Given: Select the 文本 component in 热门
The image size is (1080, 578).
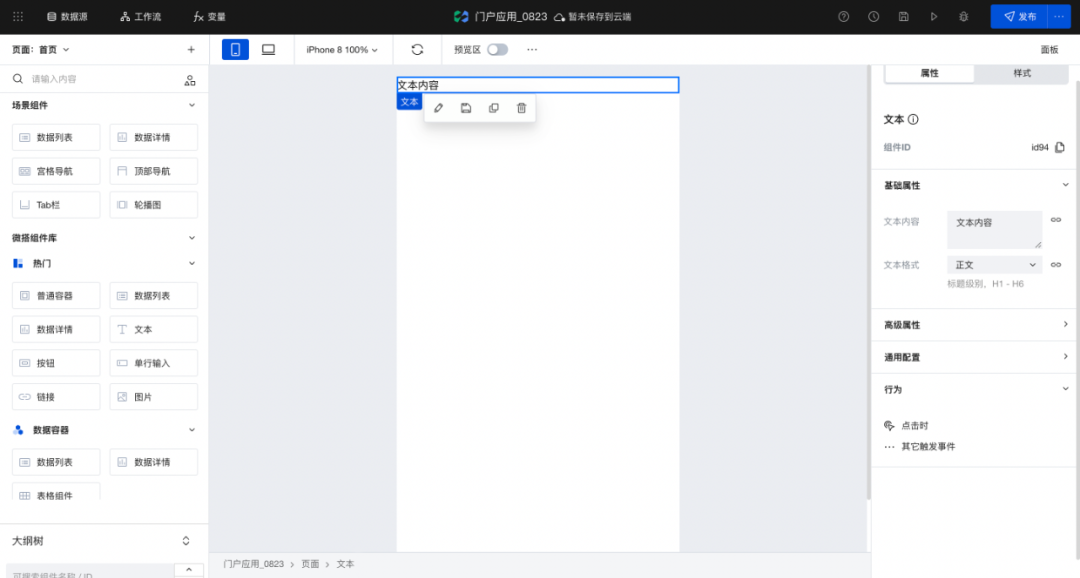Looking at the screenshot, I should tap(154, 329).
